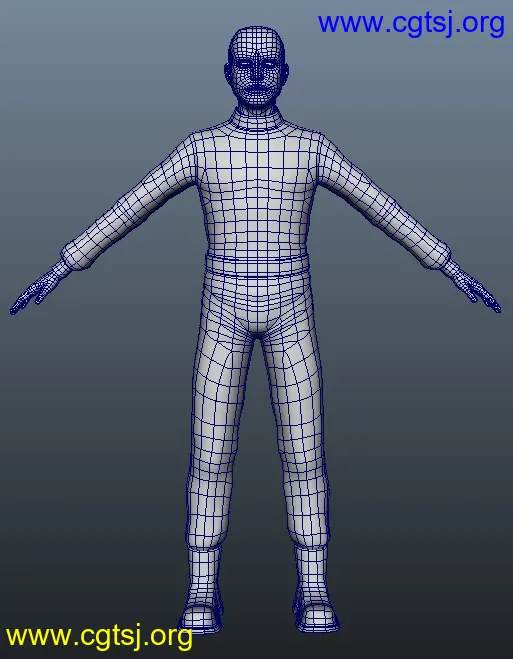Click the belt at the waist
This screenshot has width=513, height=659.
coord(257,265)
